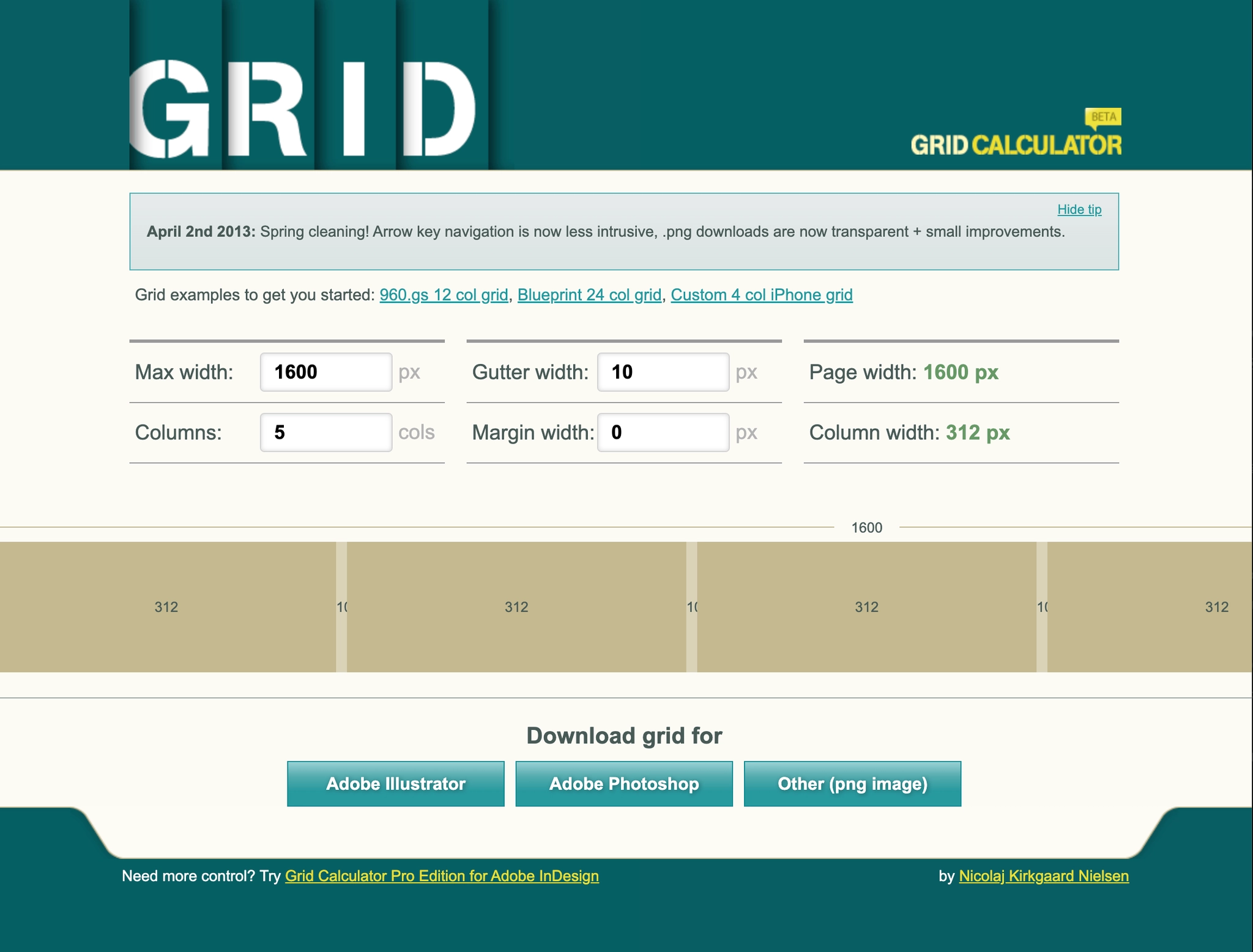The width and height of the screenshot is (1253, 952).
Task: Edit the Gutter width input field
Action: tap(663, 372)
